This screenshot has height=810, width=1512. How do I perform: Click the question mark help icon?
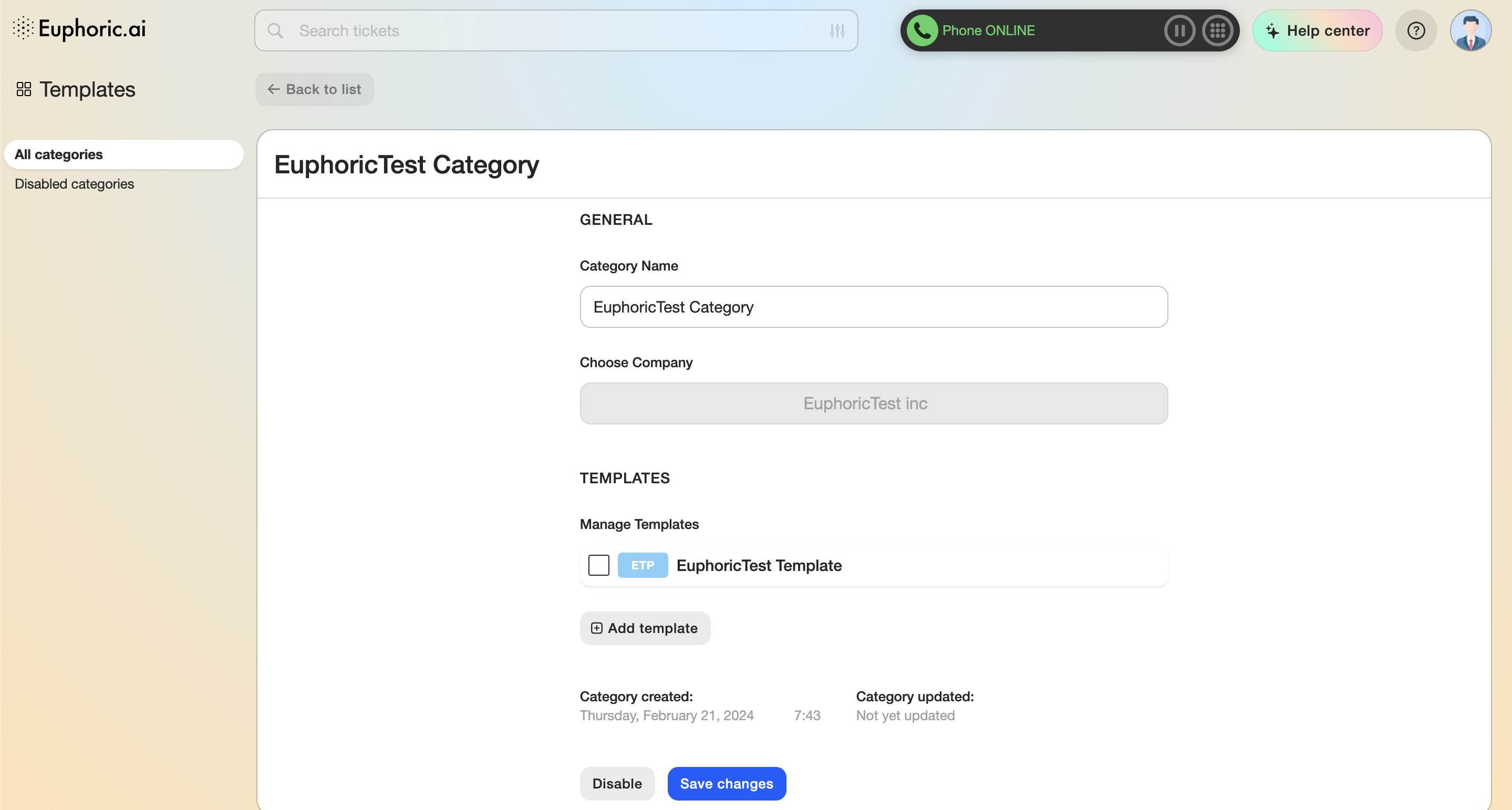(x=1416, y=30)
